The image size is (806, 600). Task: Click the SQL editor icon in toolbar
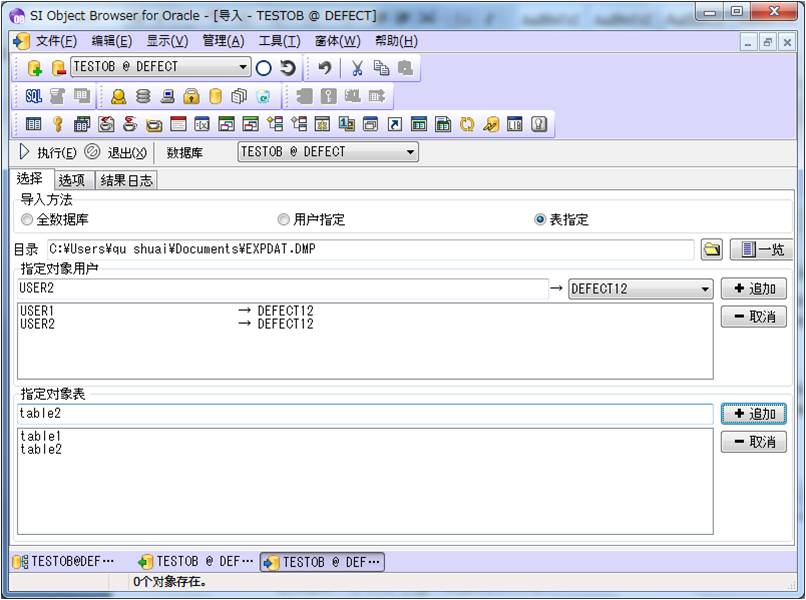click(34, 96)
